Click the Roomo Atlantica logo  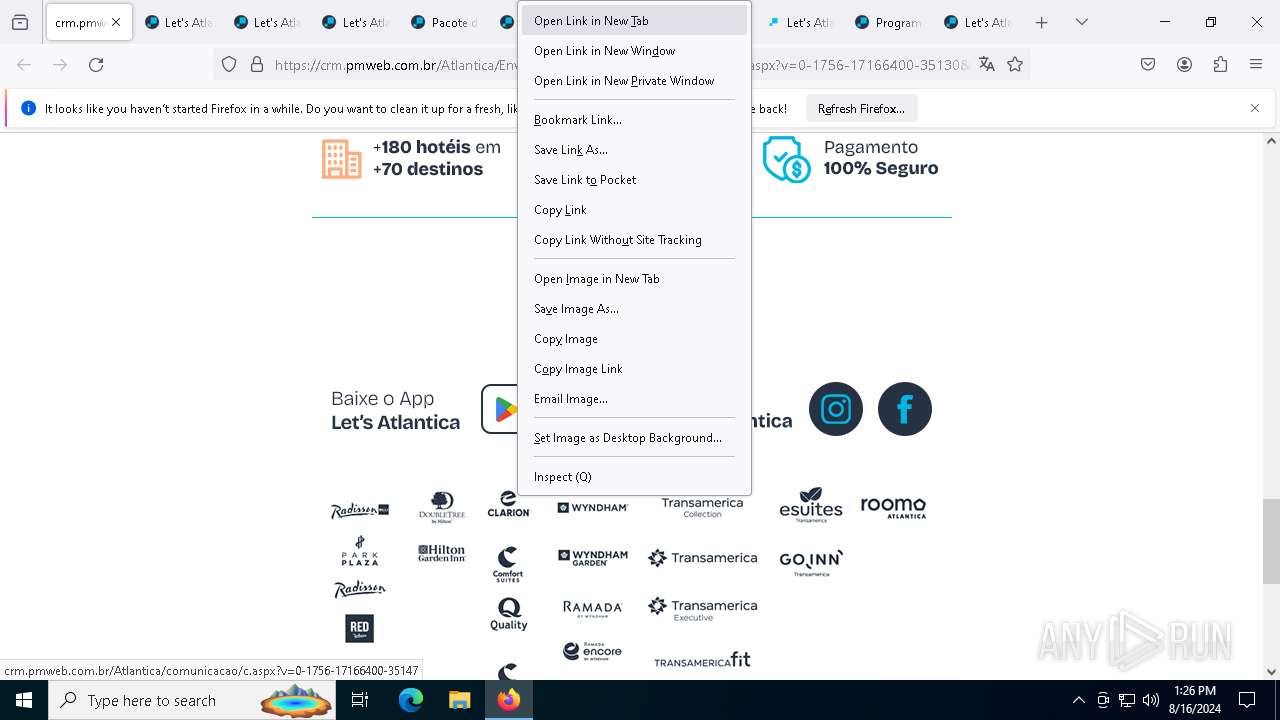[x=893, y=508]
